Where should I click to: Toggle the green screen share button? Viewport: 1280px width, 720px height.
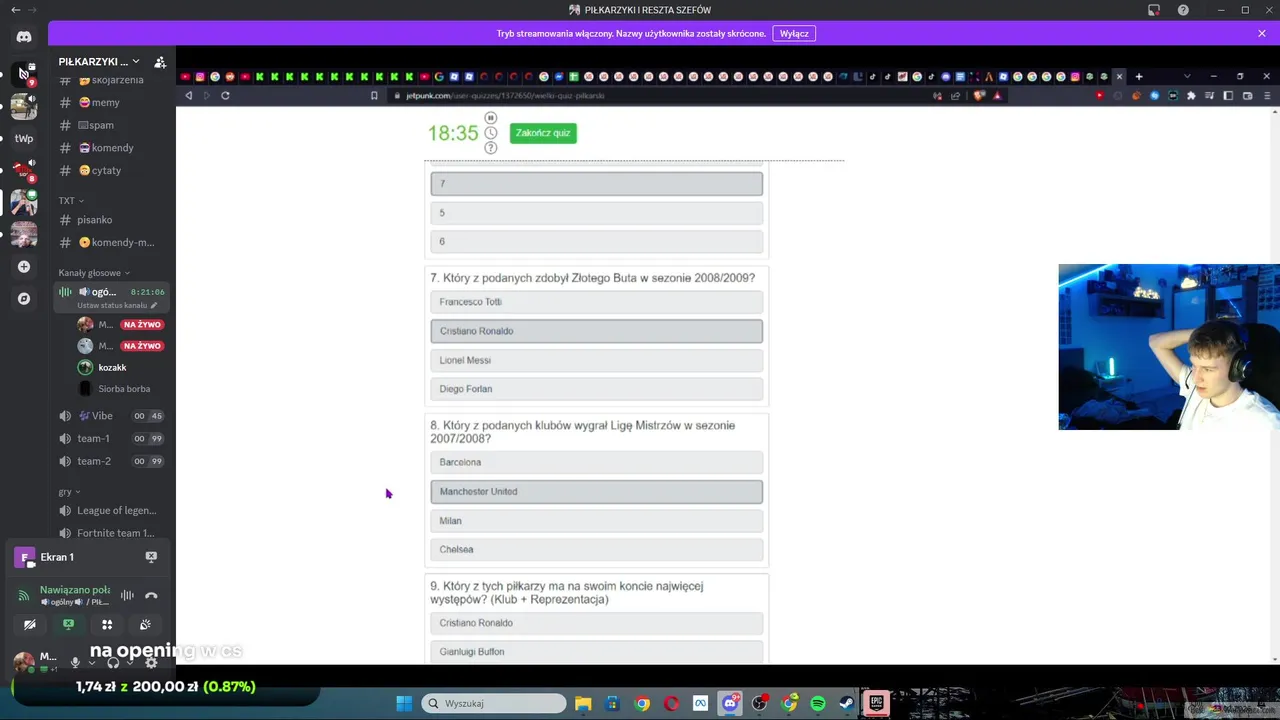click(x=68, y=624)
